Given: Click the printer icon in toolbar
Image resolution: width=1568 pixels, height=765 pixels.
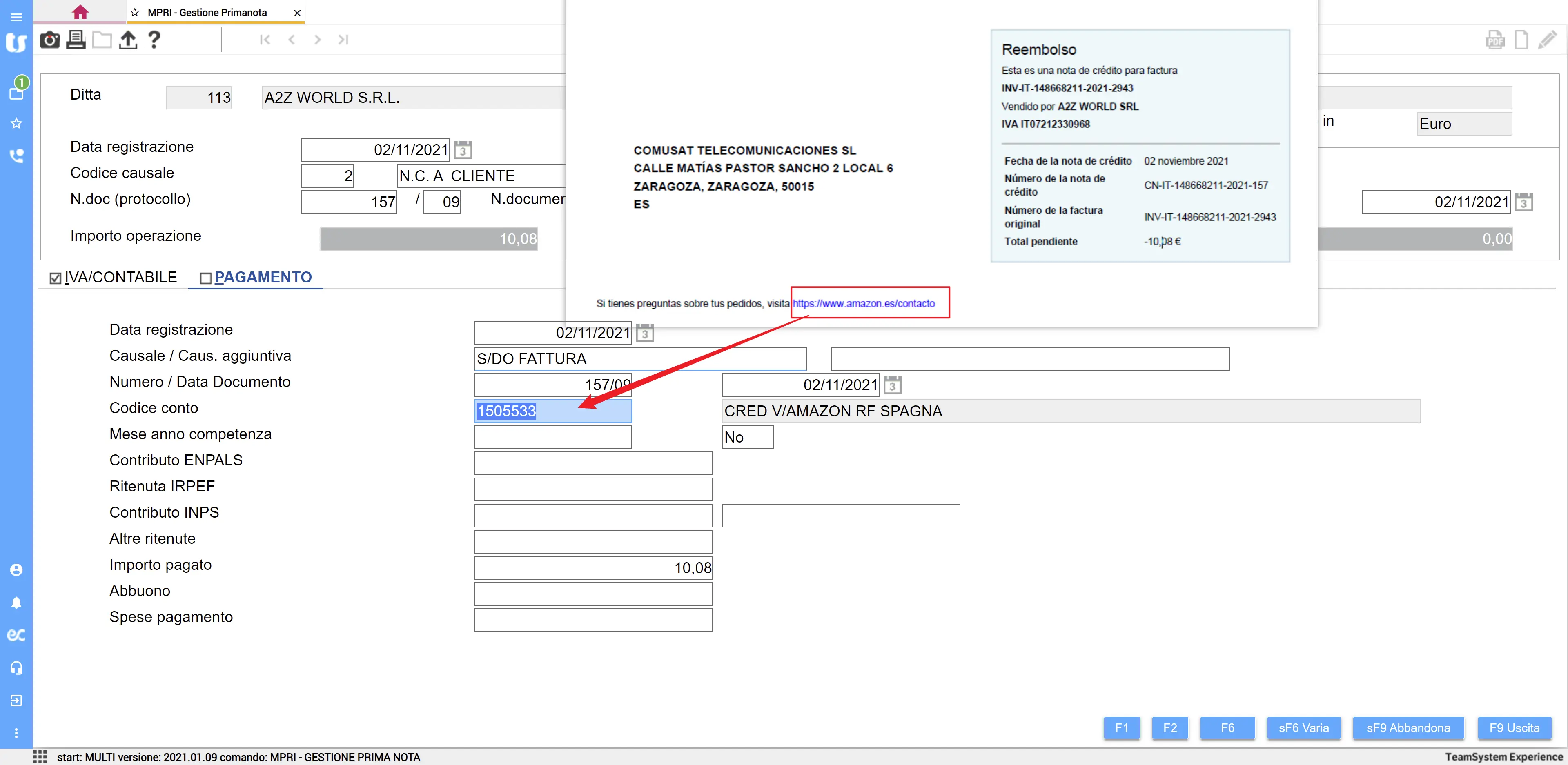Looking at the screenshot, I should [76, 40].
